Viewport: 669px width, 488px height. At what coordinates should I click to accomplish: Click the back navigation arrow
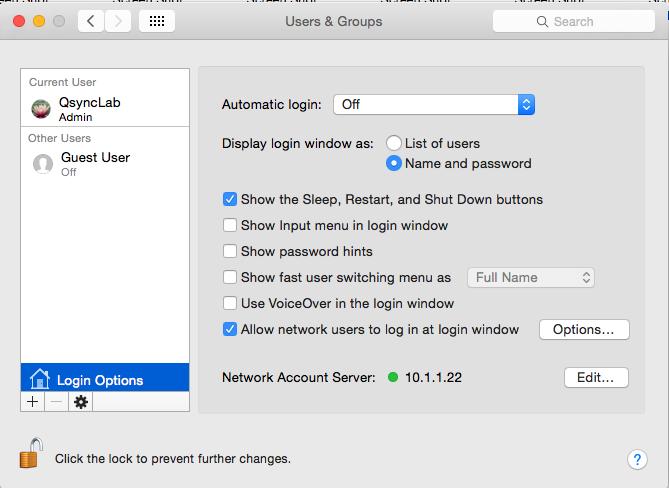pos(91,21)
